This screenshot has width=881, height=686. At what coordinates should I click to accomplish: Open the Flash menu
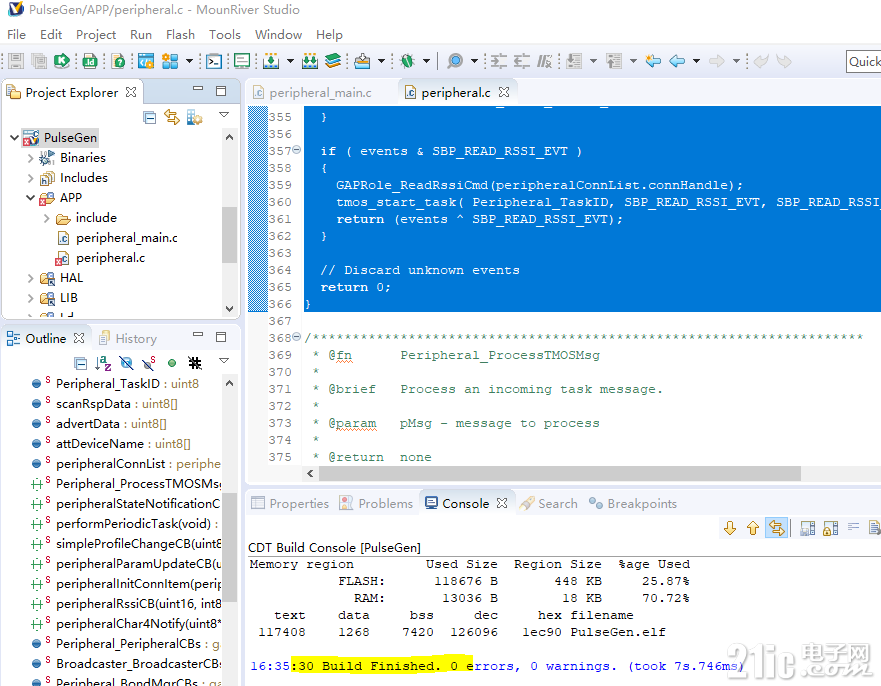click(180, 35)
